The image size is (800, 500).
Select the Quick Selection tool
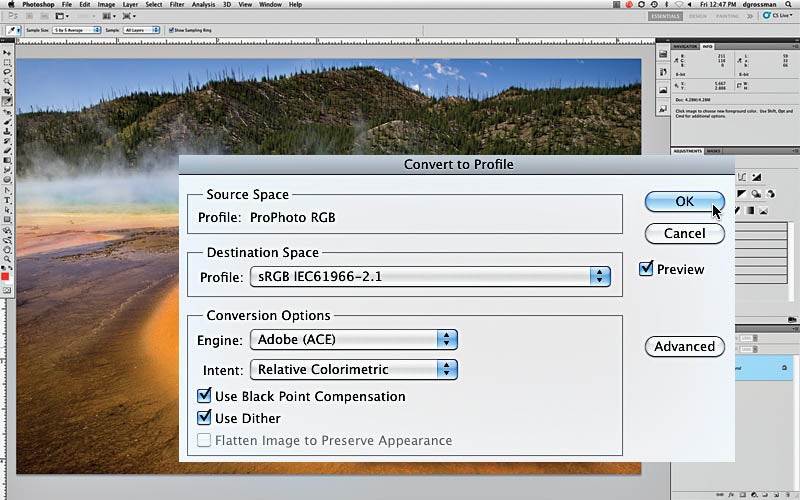point(7,82)
